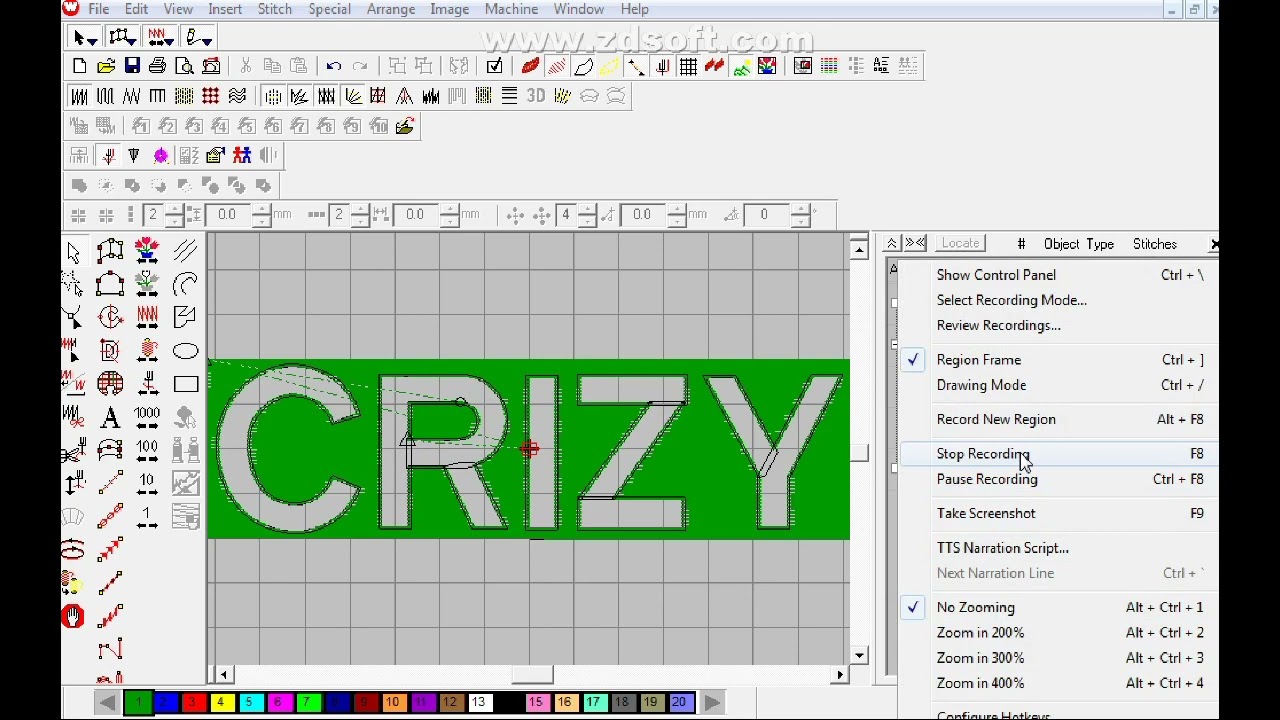Click the Copy icon in toolbar
The image size is (1280, 720).
click(272, 66)
